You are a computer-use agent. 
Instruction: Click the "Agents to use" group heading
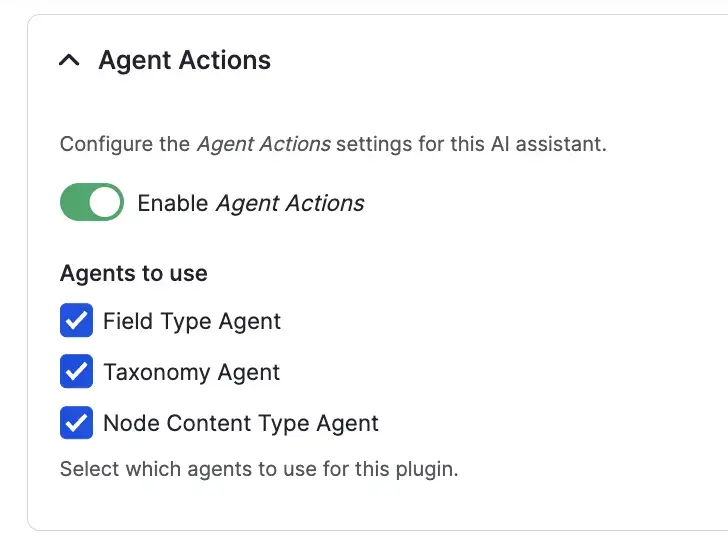pyautogui.click(x=134, y=273)
